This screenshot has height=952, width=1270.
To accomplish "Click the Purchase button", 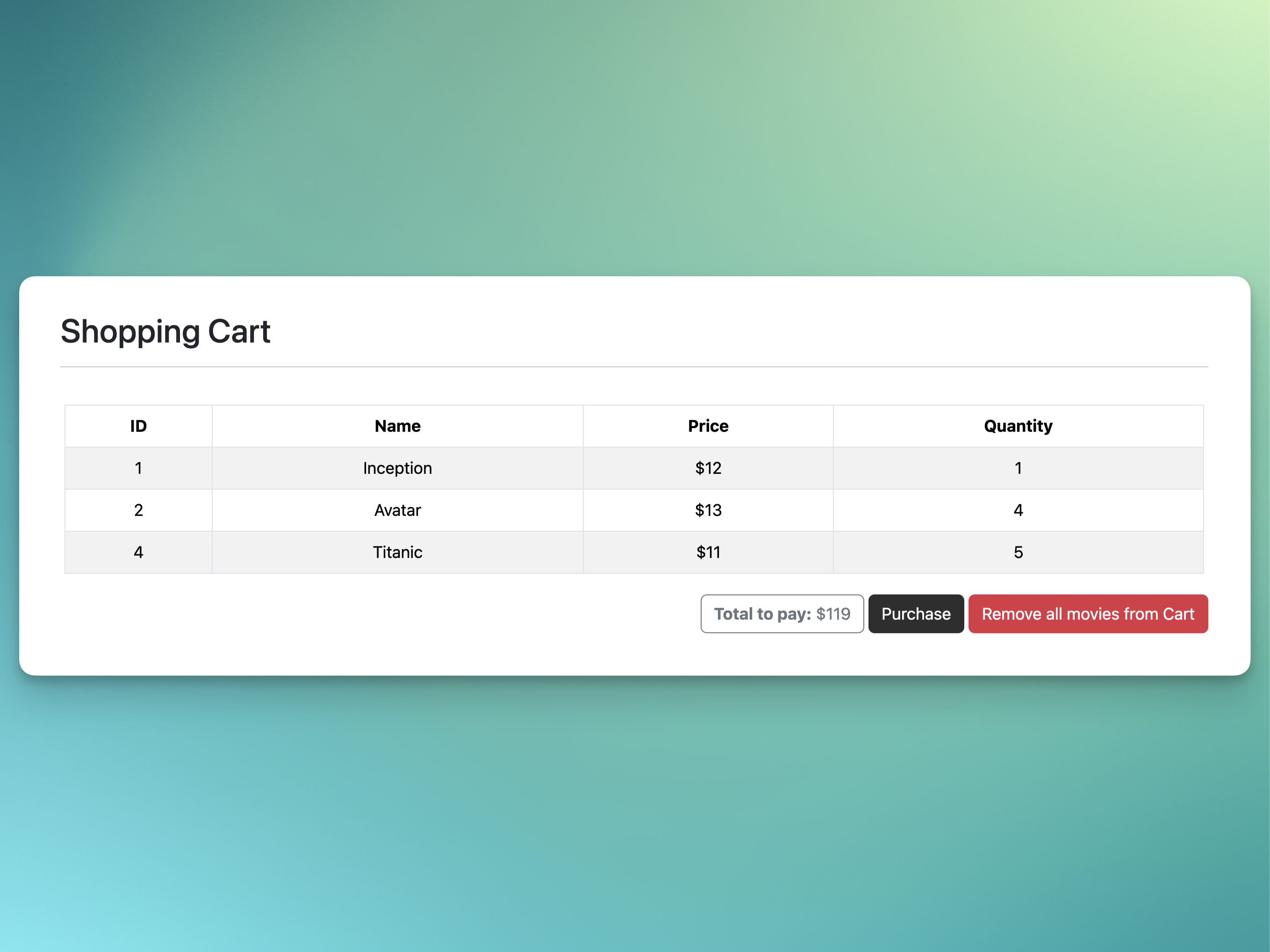I will tap(915, 614).
